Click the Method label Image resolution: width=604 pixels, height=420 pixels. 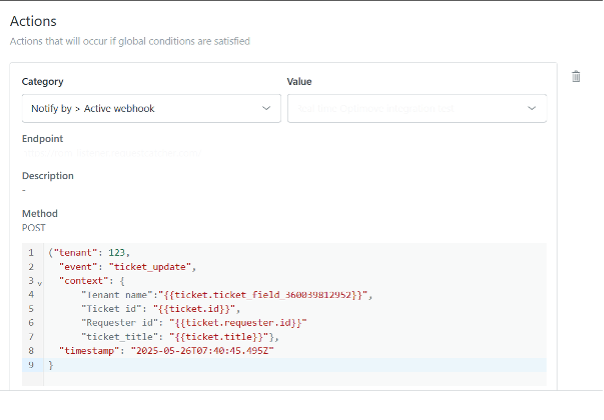pyautogui.click(x=40, y=213)
